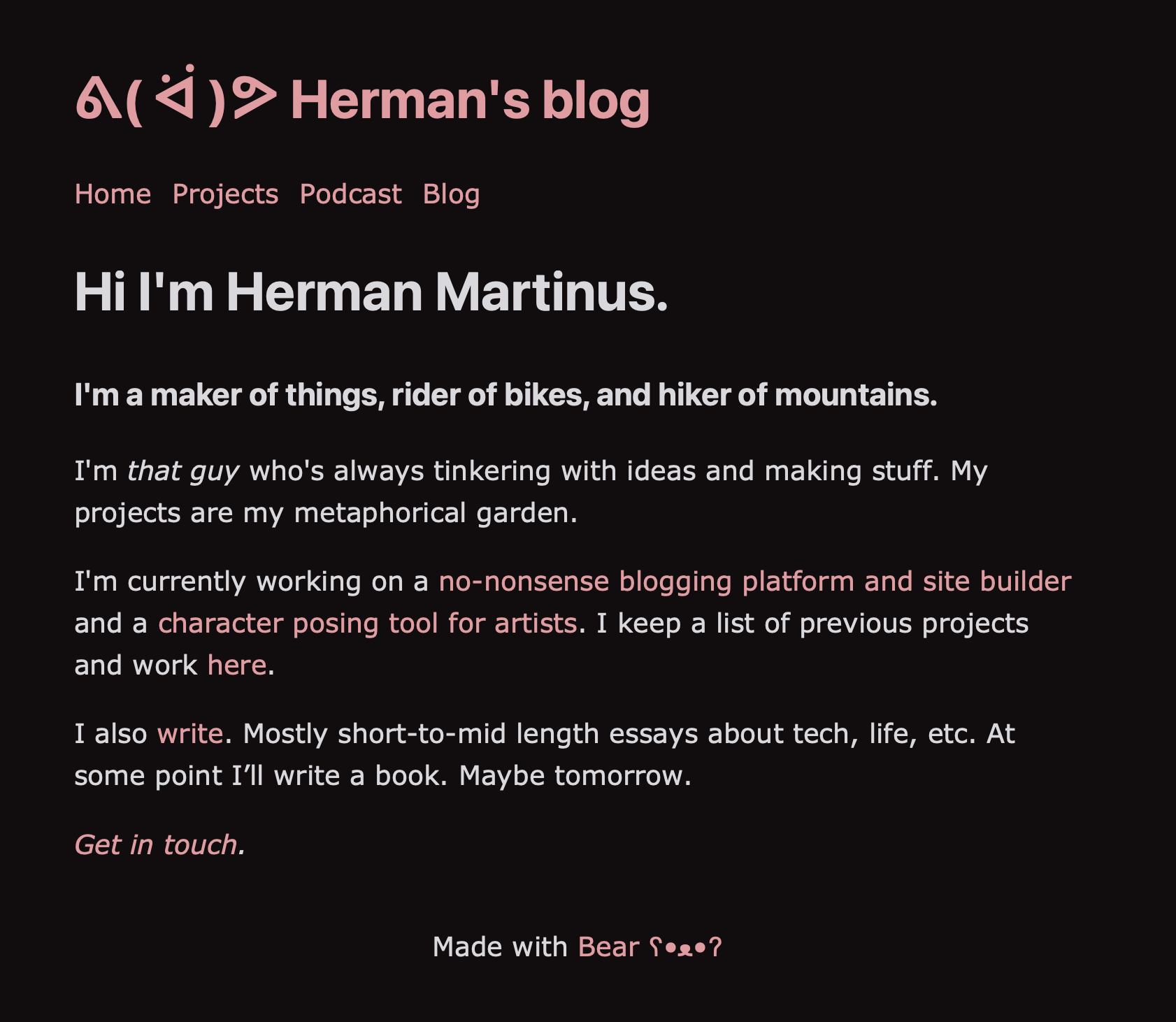Click the words "metaphorical garden"
The image size is (1176, 1022).
(435, 513)
